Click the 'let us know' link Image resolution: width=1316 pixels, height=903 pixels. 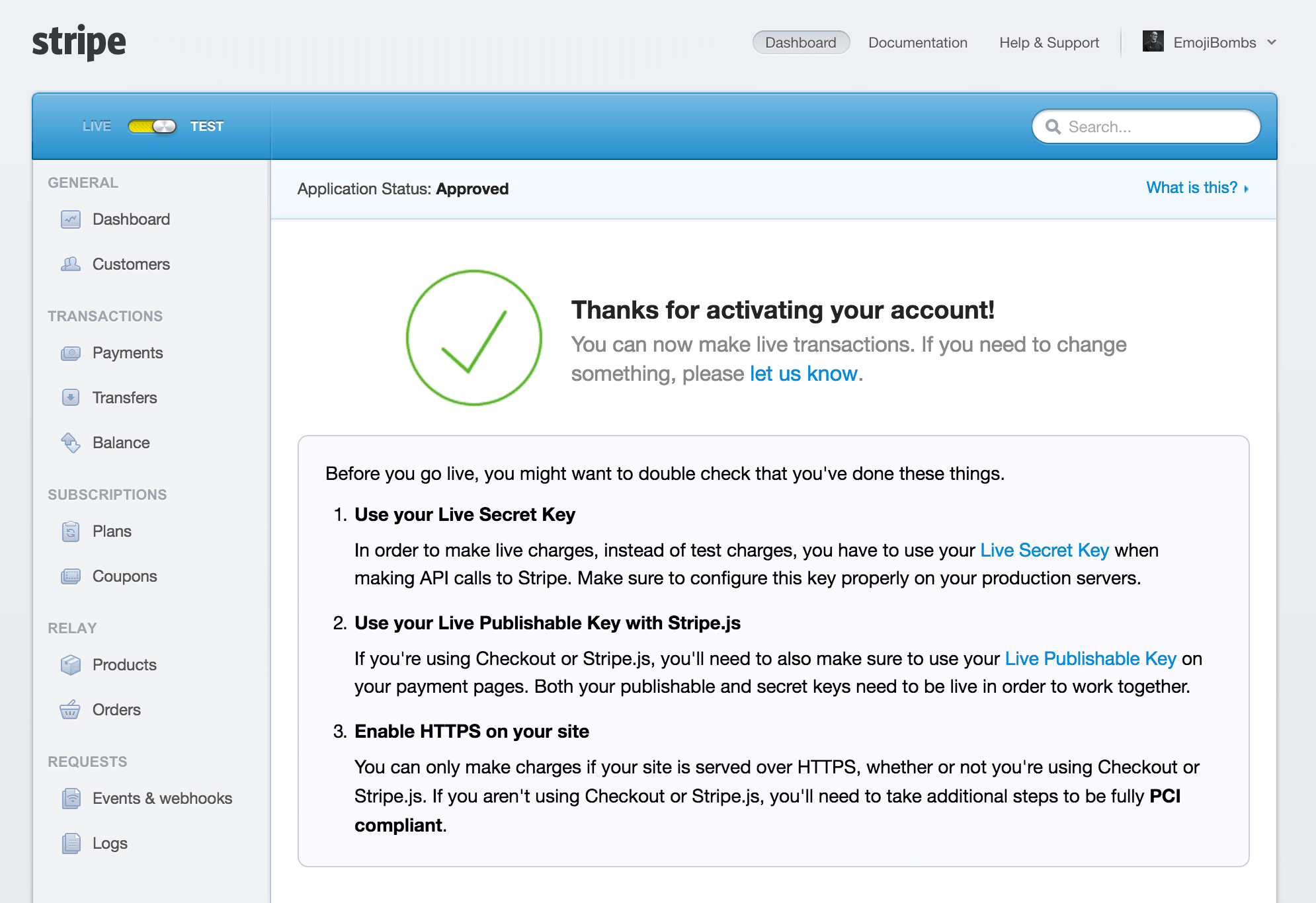[802, 373]
